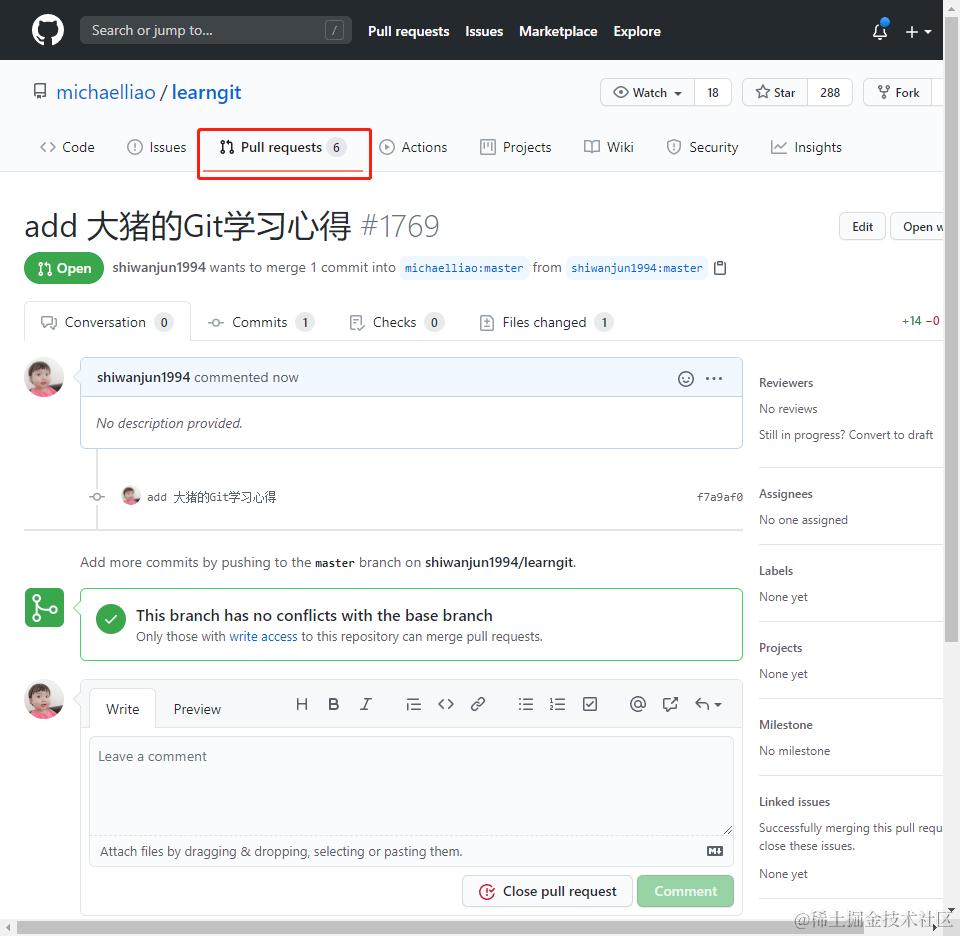Go to Marketplace
The width and height of the screenshot is (960, 936).
click(x=558, y=31)
